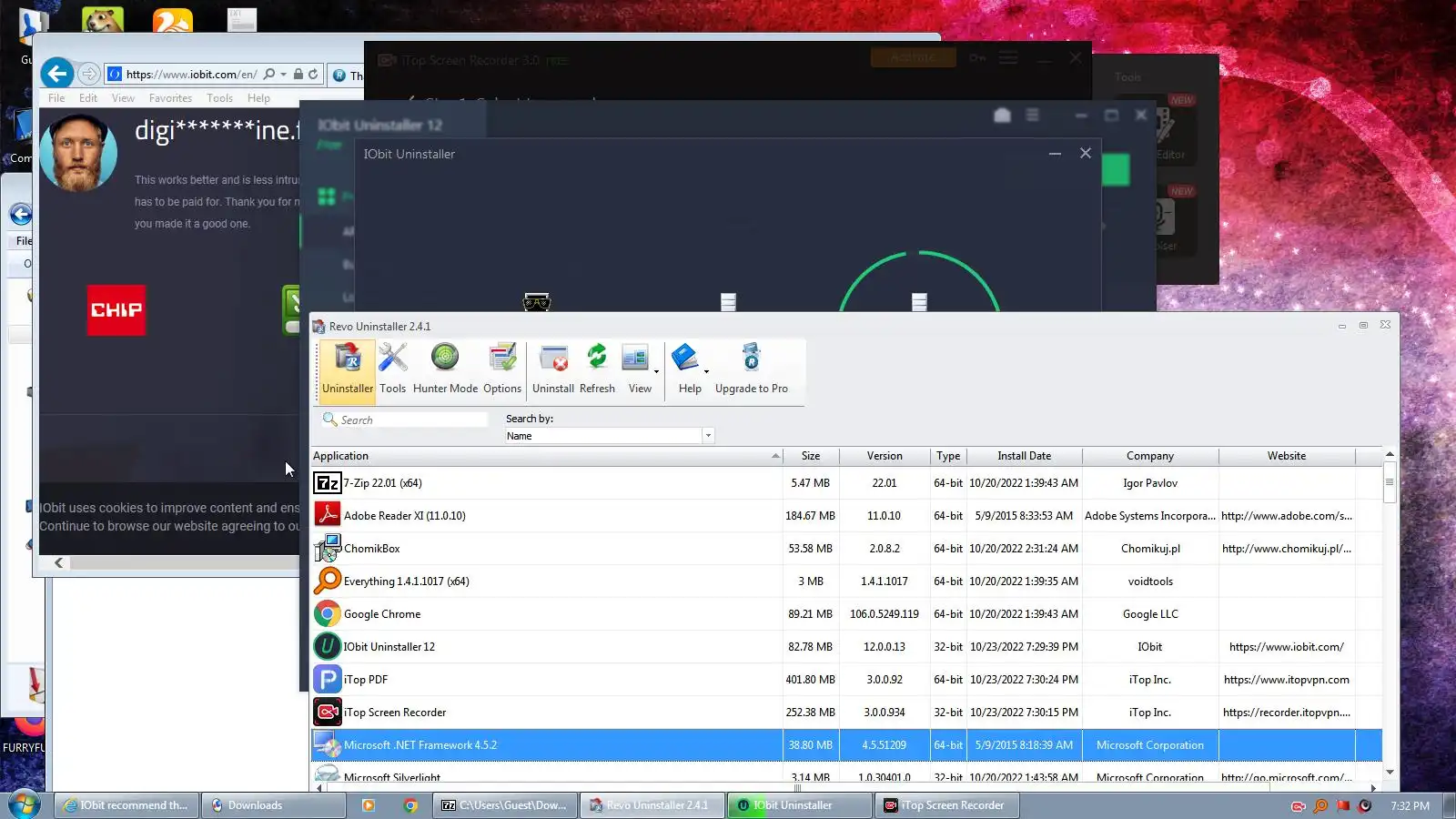This screenshot has height=819, width=1456.
Task: Click the ChomikBox website cell
Action: [x=1287, y=549]
